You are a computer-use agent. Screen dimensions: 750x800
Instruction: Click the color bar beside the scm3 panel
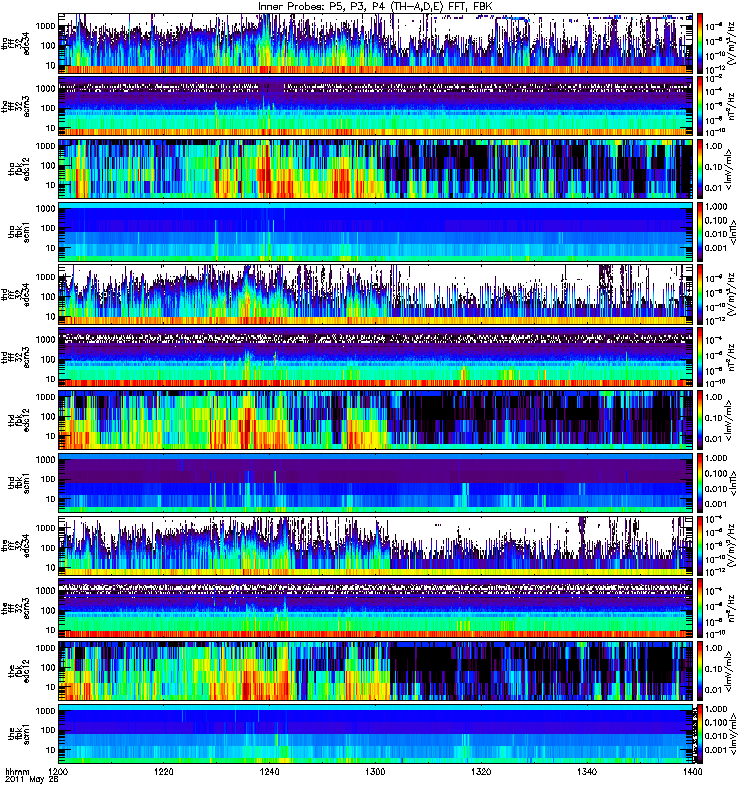pyautogui.click(x=699, y=608)
